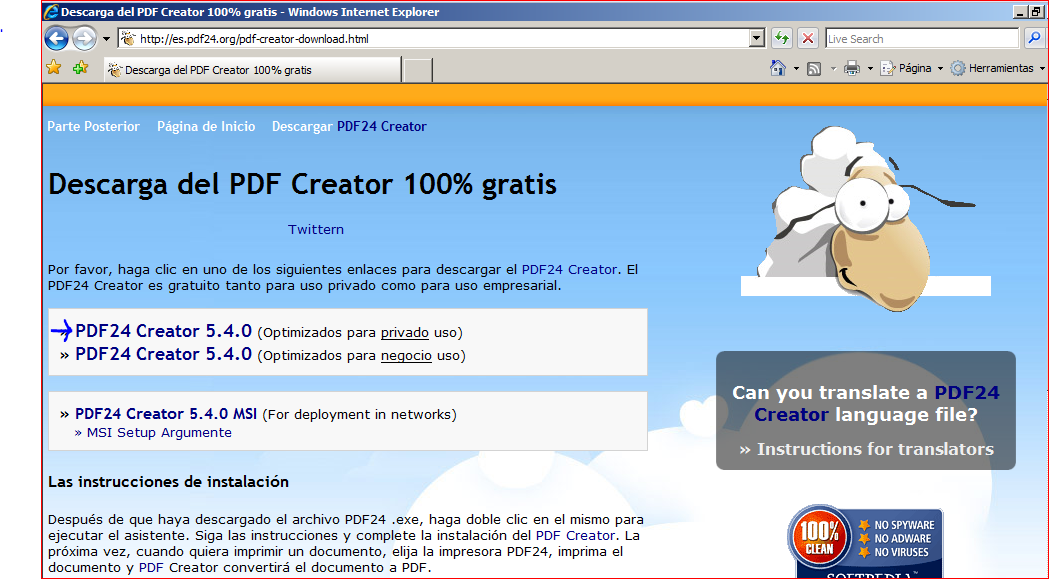Click PDF Creator link ending 'instalación del'
1049x579 pixels.
[575, 536]
